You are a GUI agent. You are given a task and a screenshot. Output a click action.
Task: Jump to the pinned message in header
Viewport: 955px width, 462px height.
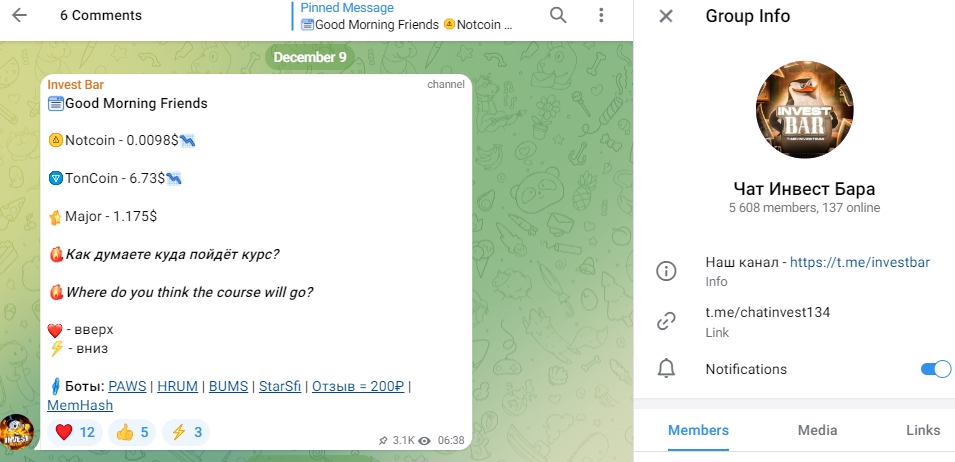coord(407,16)
